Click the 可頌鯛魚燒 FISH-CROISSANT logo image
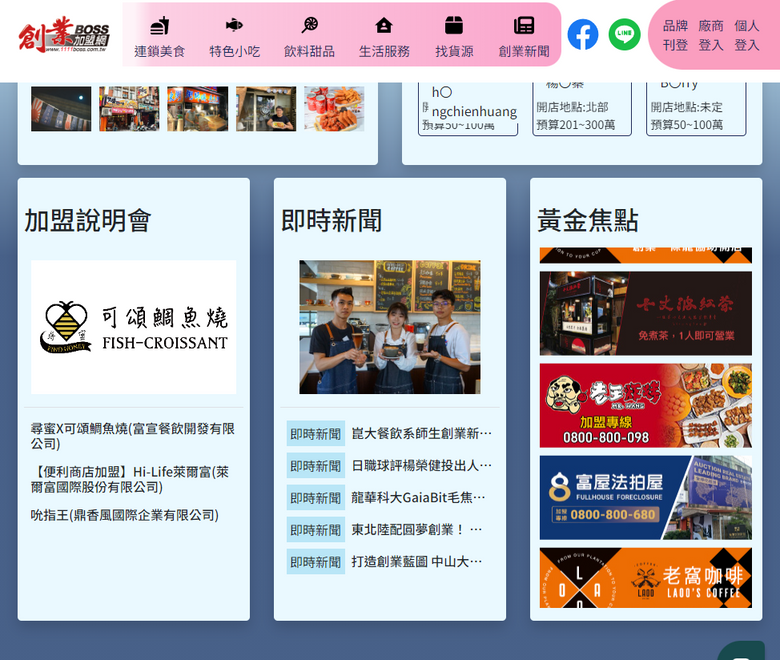The image size is (780, 660). click(133, 327)
